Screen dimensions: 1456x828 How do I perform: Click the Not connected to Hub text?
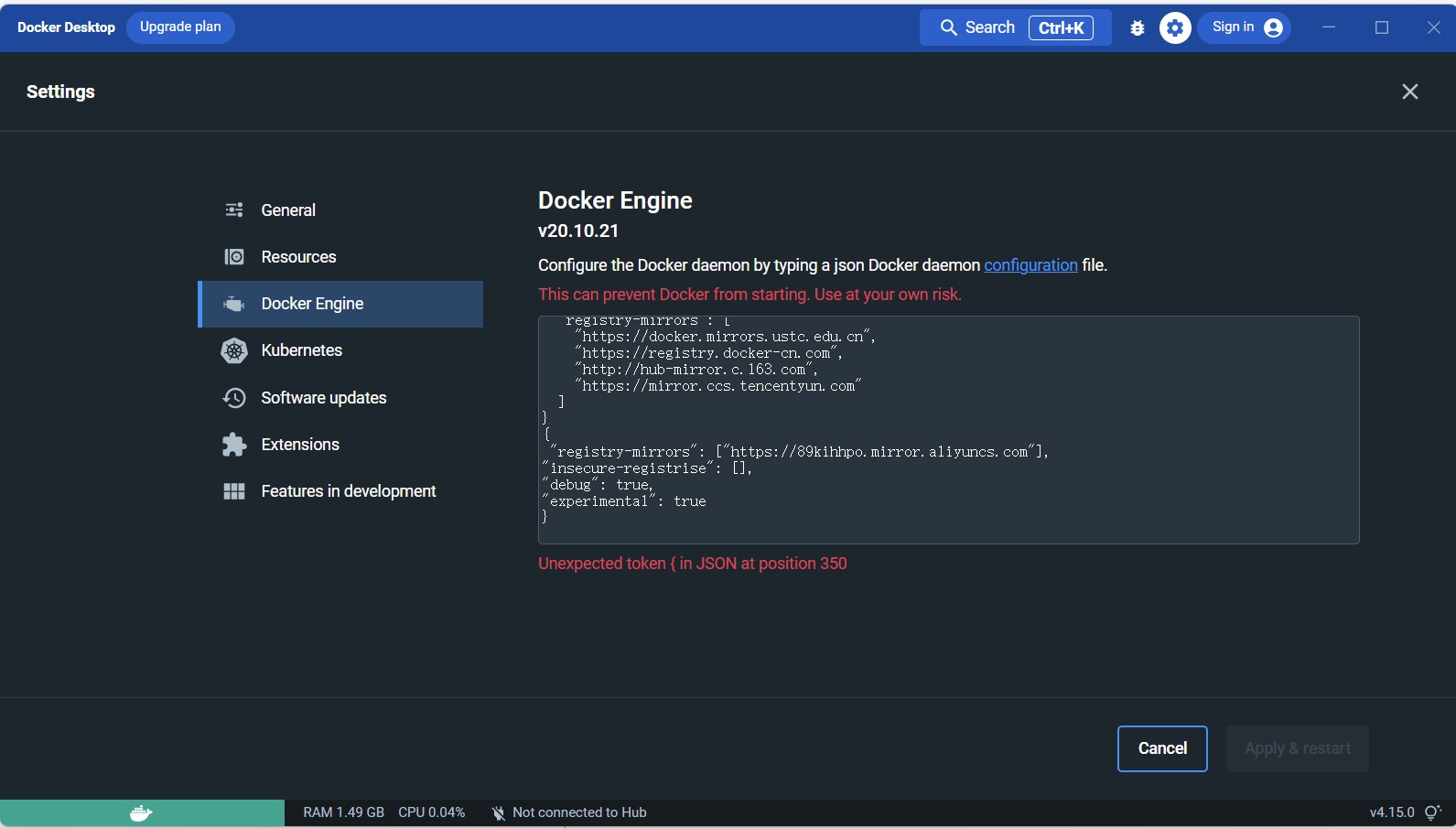click(579, 812)
